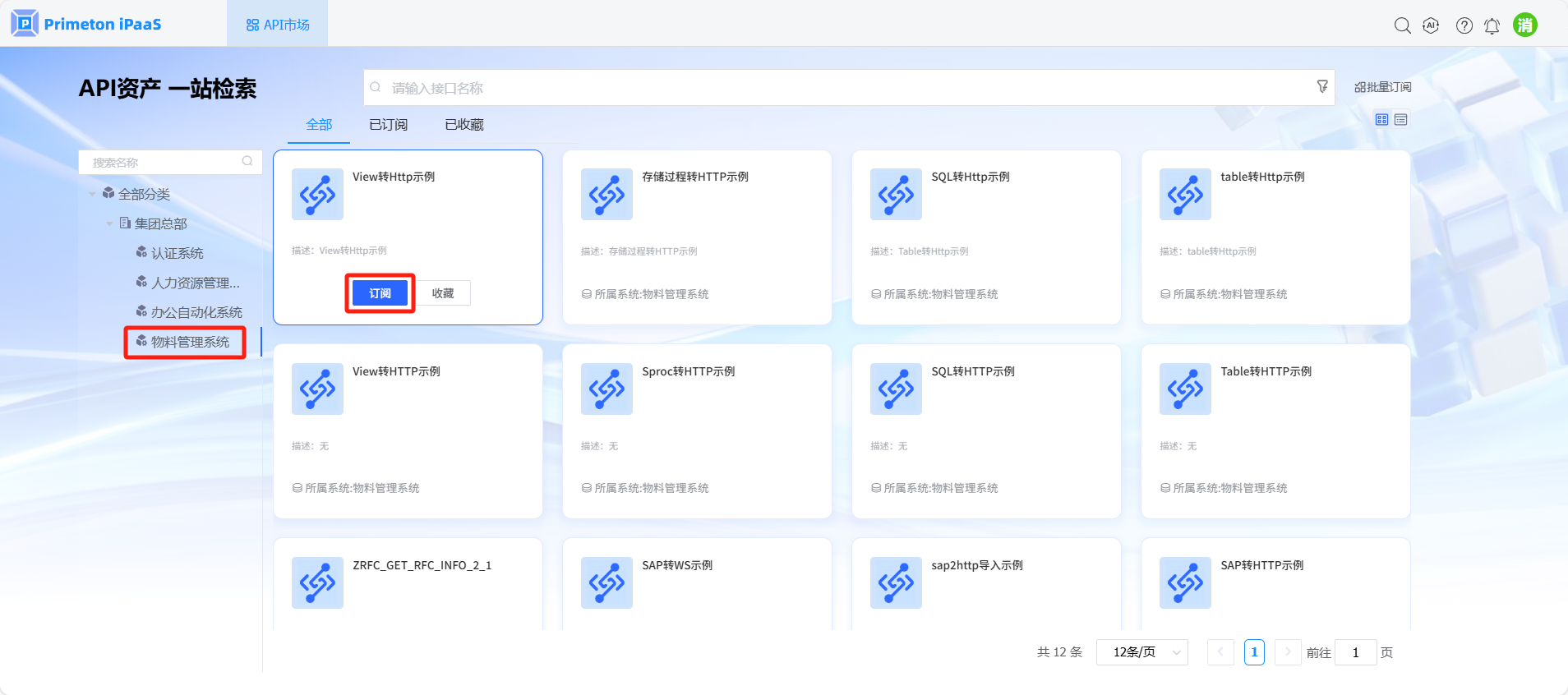Open the API市场 tab
This screenshot has height=695, width=1568.
tap(278, 25)
